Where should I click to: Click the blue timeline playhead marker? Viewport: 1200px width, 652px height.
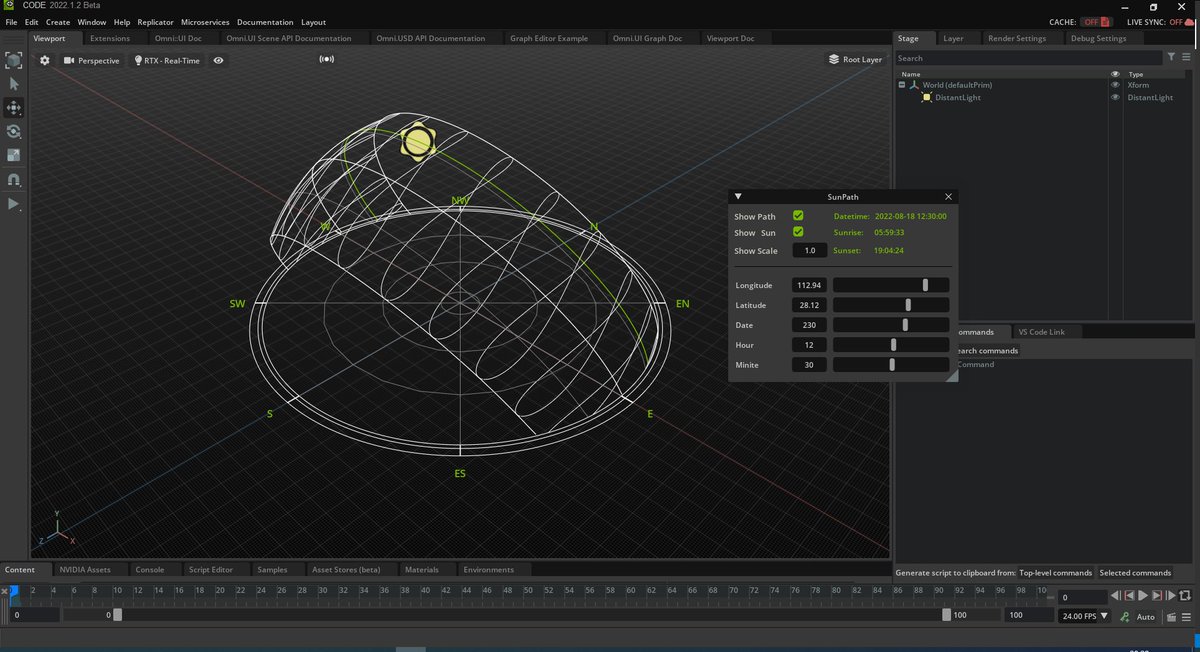[x=13, y=592]
